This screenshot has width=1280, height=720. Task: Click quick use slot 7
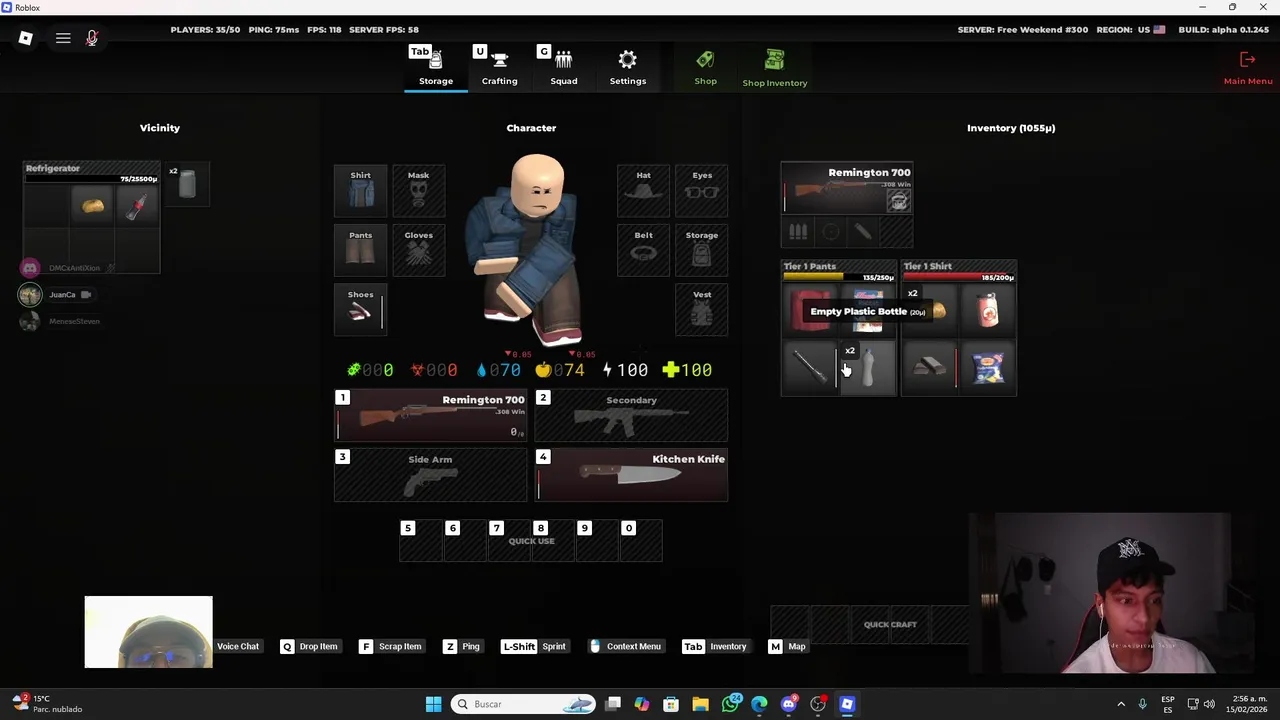pyautogui.click(x=509, y=541)
